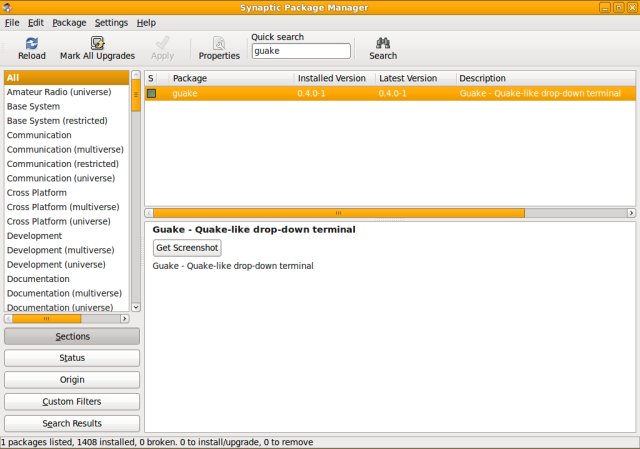Click package list horizontal scrollbar thumb
The width and height of the screenshot is (640, 449).
[x=339, y=213]
